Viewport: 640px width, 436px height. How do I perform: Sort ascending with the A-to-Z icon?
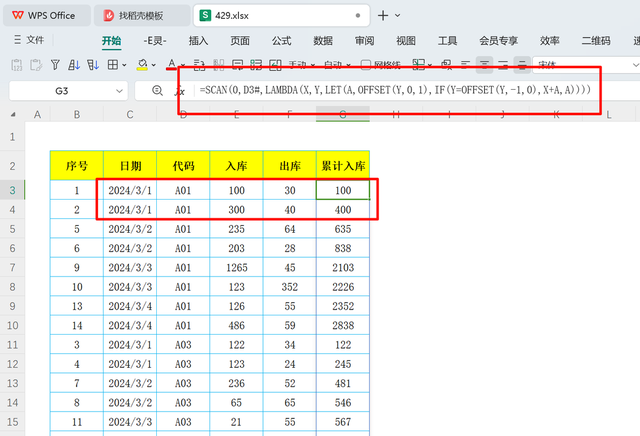(74, 65)
